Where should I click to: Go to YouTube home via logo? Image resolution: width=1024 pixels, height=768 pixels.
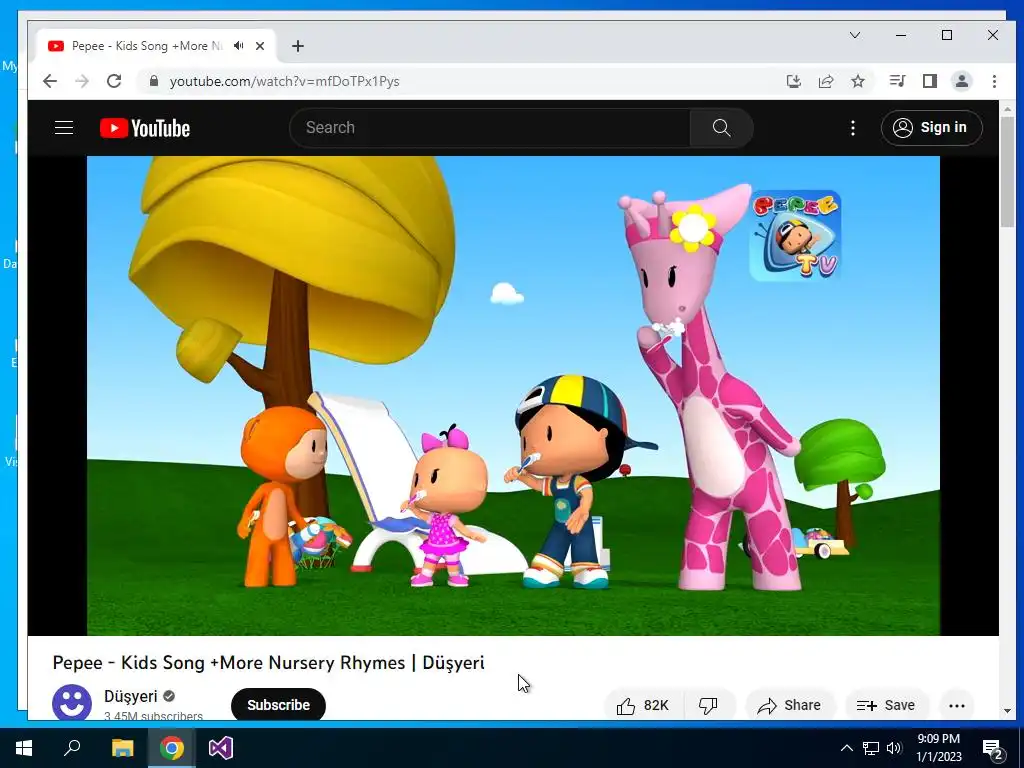click(145, 128)
